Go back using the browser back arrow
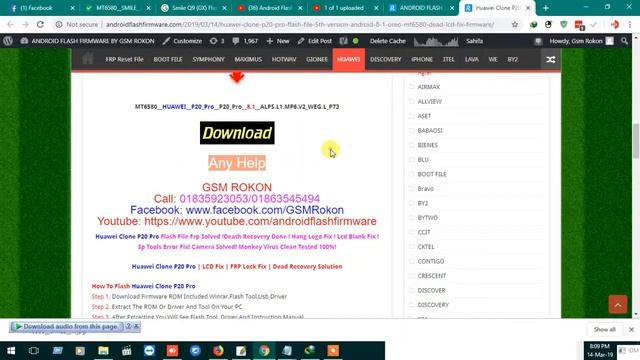The image size is (640, 360). (x=10, y=24)
